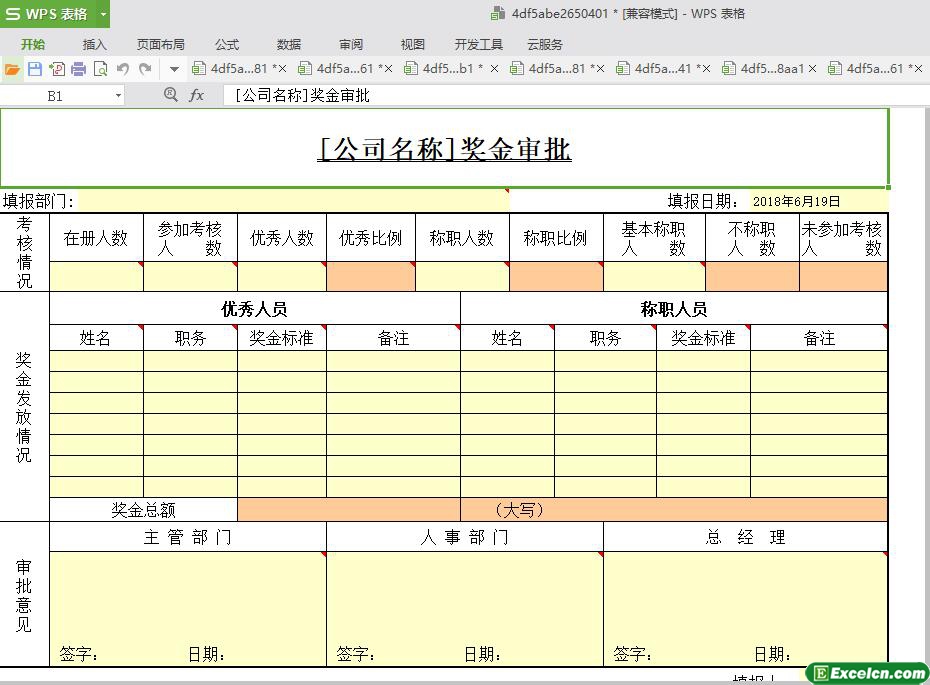Select the orange 优秀比例 value cell

coord(371,277)
